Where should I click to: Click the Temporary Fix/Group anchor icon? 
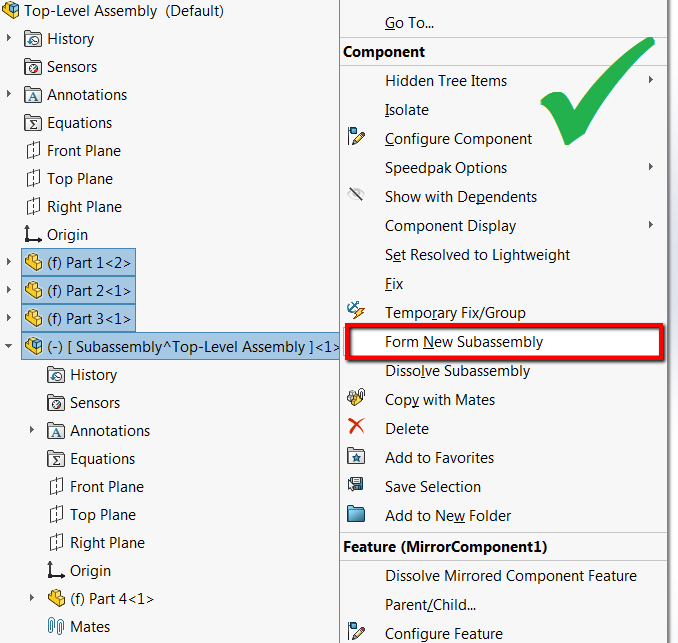tap(356, 310)
